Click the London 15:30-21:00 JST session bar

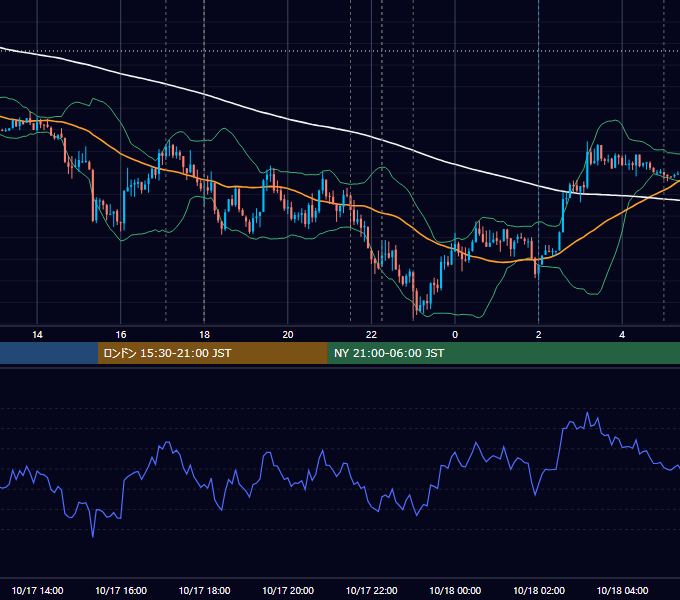point(212,353)
